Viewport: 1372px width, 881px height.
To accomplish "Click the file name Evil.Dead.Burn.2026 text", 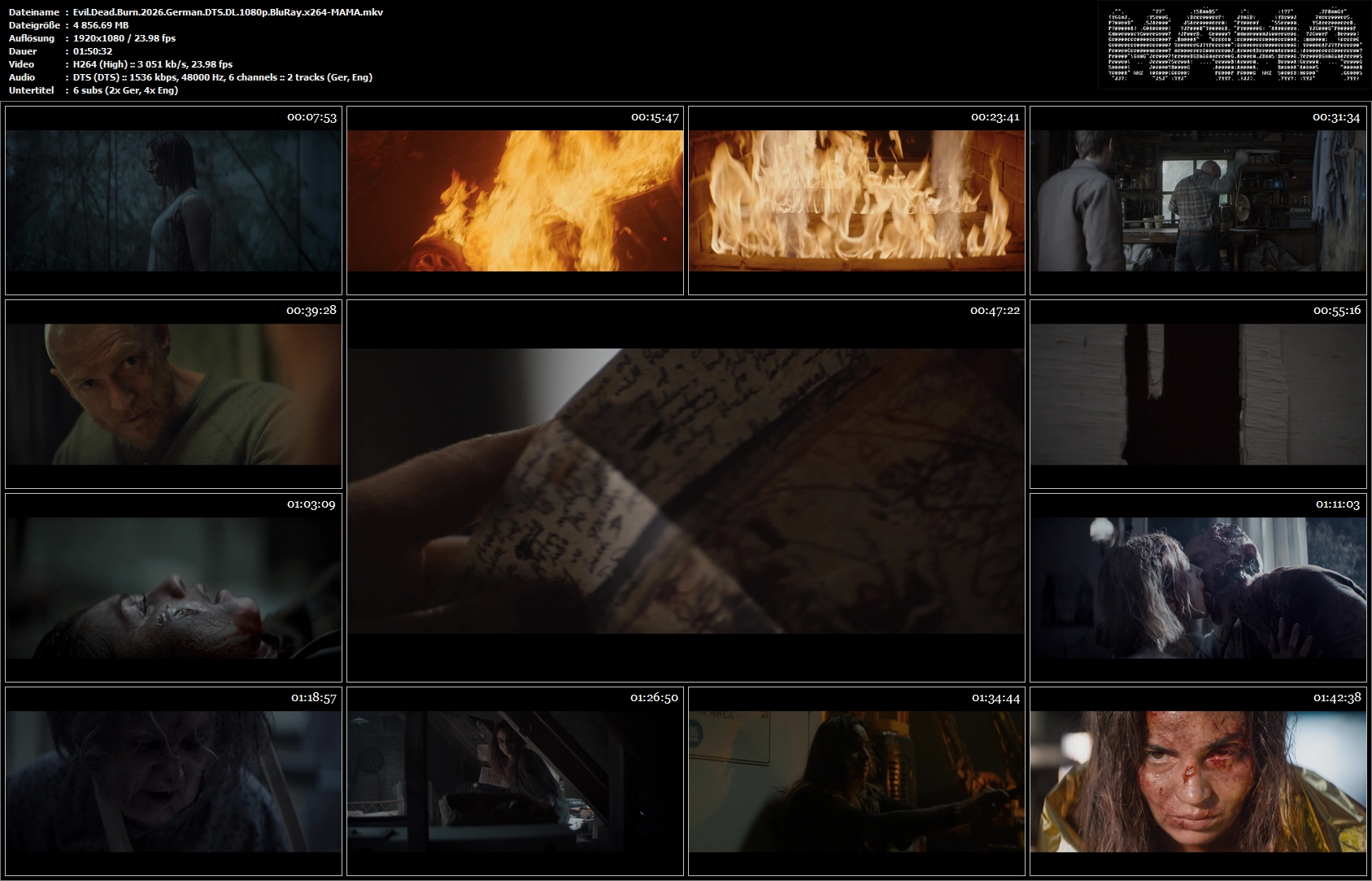I will [228, 12].
